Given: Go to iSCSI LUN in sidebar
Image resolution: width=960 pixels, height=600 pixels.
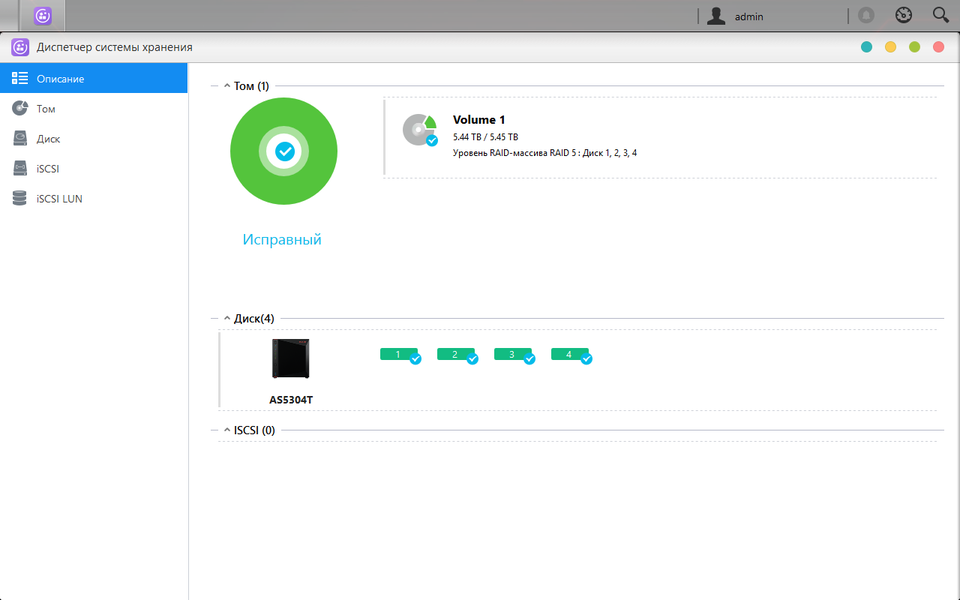Looking at the screenshot, I should point(94,199).
